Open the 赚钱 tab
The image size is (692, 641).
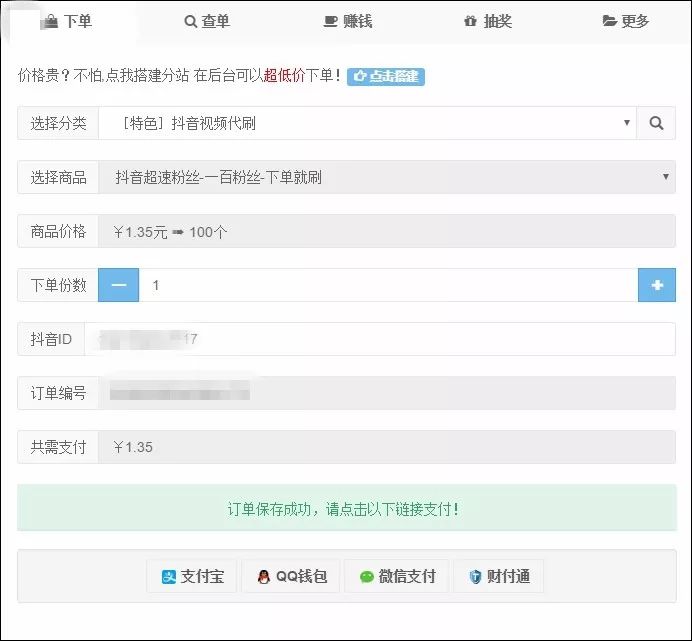tap(347, 21)
